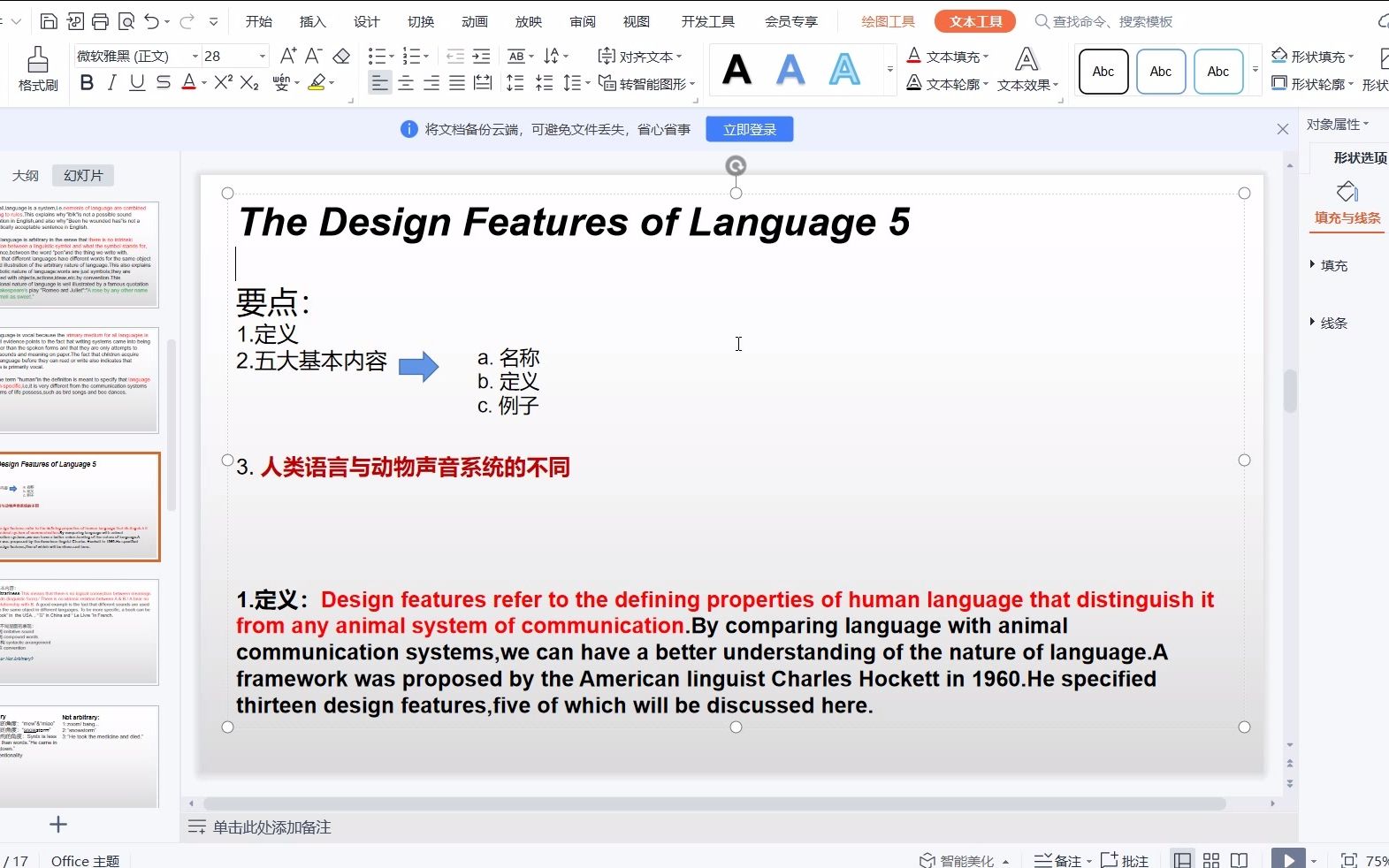Screen dimensions: 1389x868
Task: Click the numbered list icon
Action: coord(411,57)
